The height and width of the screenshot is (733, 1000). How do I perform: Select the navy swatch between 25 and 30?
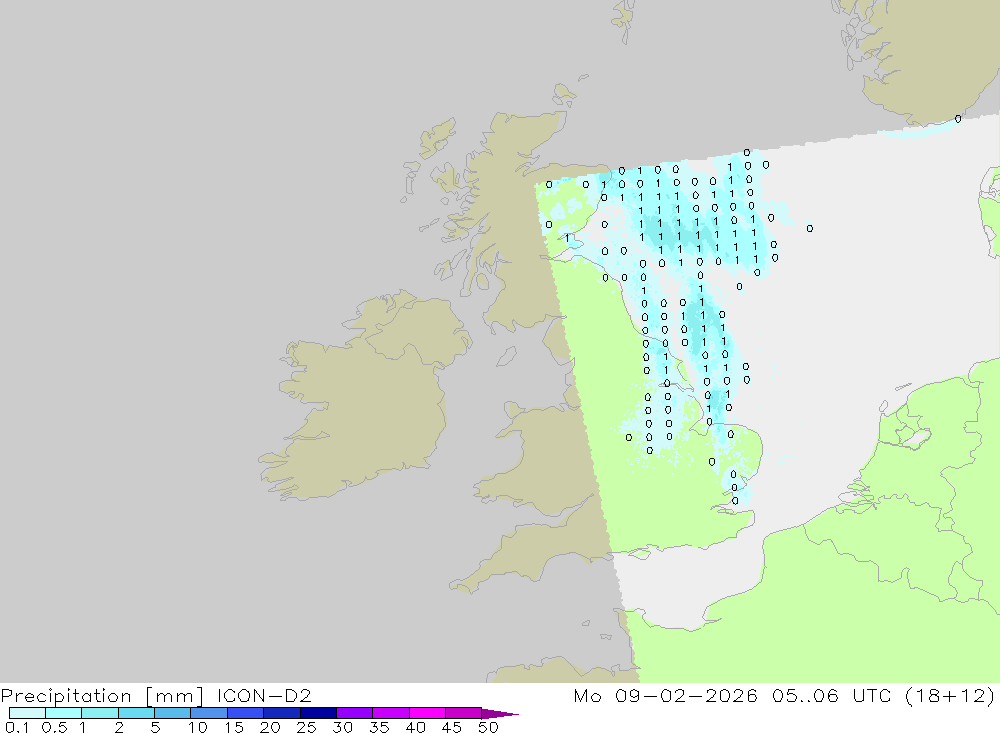[x=318, y=713]
